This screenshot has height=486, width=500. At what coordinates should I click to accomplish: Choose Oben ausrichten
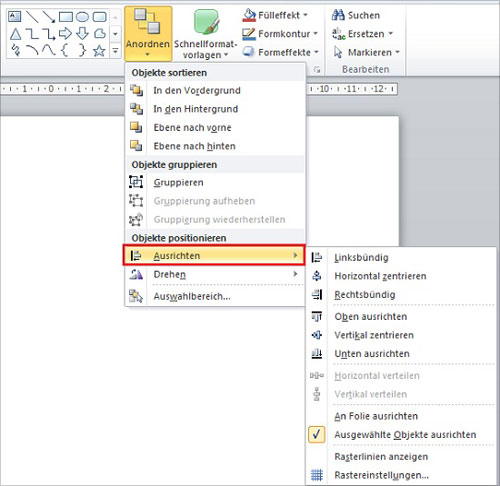(401, 317)
